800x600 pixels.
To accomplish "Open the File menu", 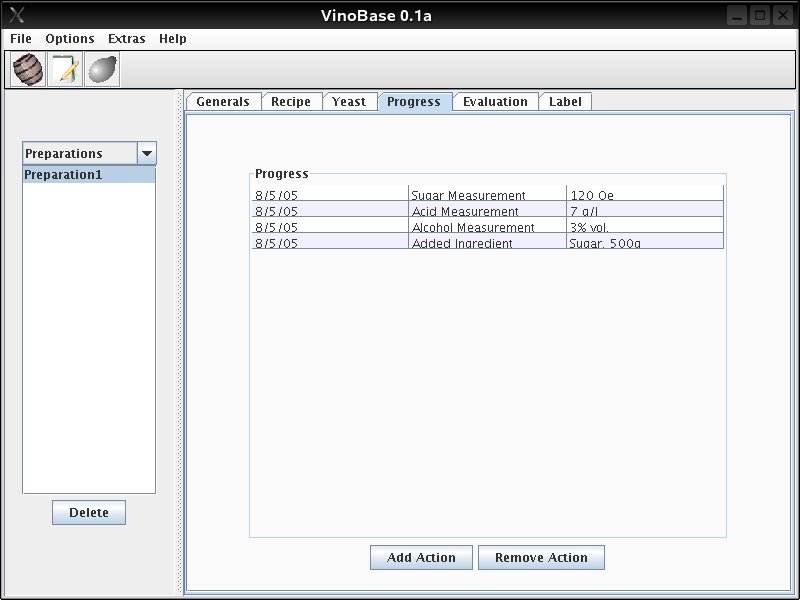I will click(x=21, y=39).
